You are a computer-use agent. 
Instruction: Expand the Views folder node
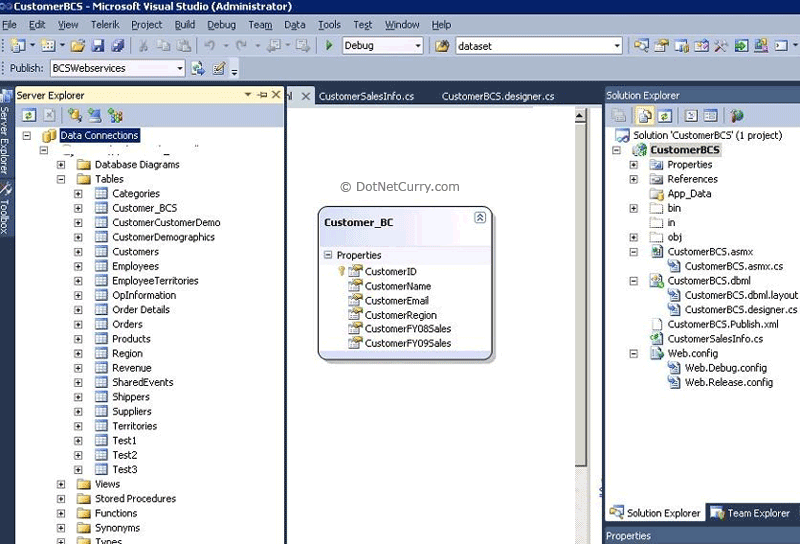[61, 484]
